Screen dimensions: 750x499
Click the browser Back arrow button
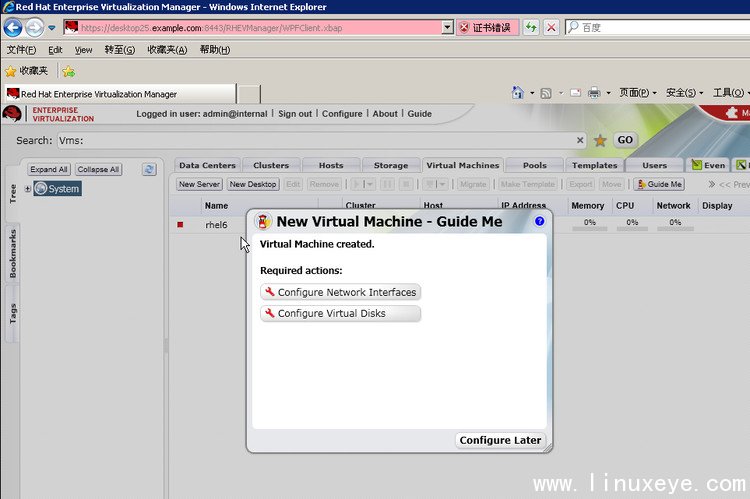click(13, 28)
